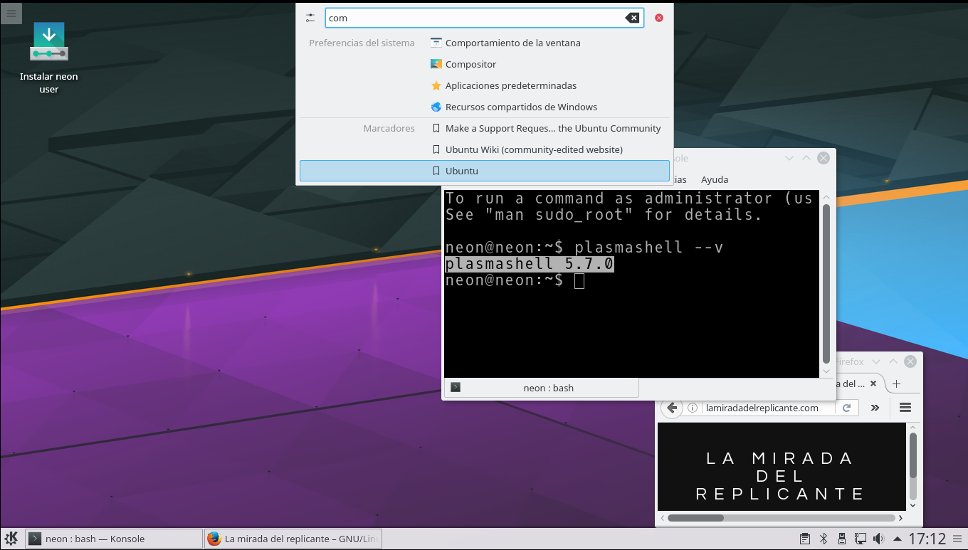
Task: Click the Konsole vertical scrollbar
Action: coord(826,282)
